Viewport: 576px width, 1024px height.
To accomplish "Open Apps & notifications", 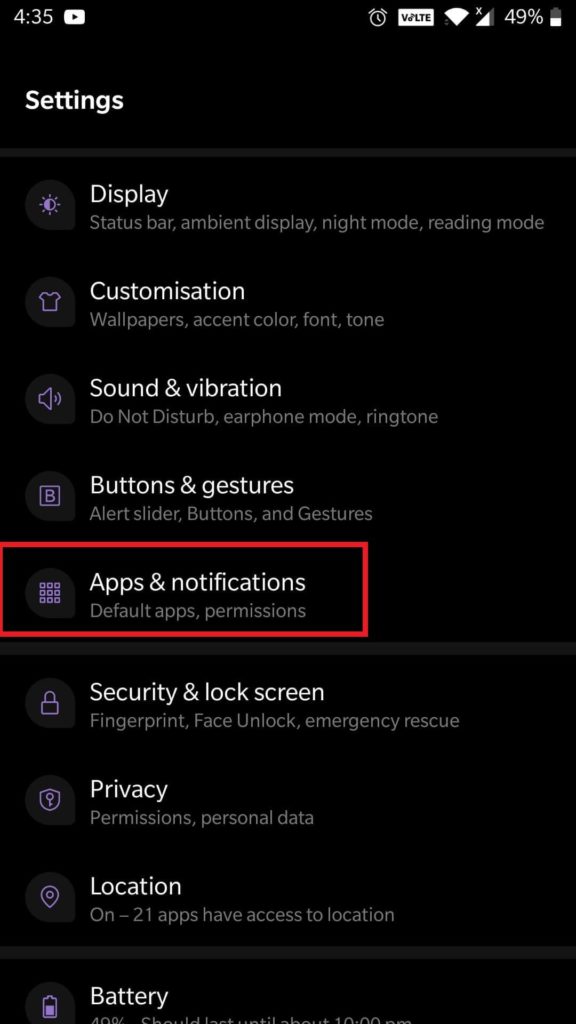I will [288, 594].
